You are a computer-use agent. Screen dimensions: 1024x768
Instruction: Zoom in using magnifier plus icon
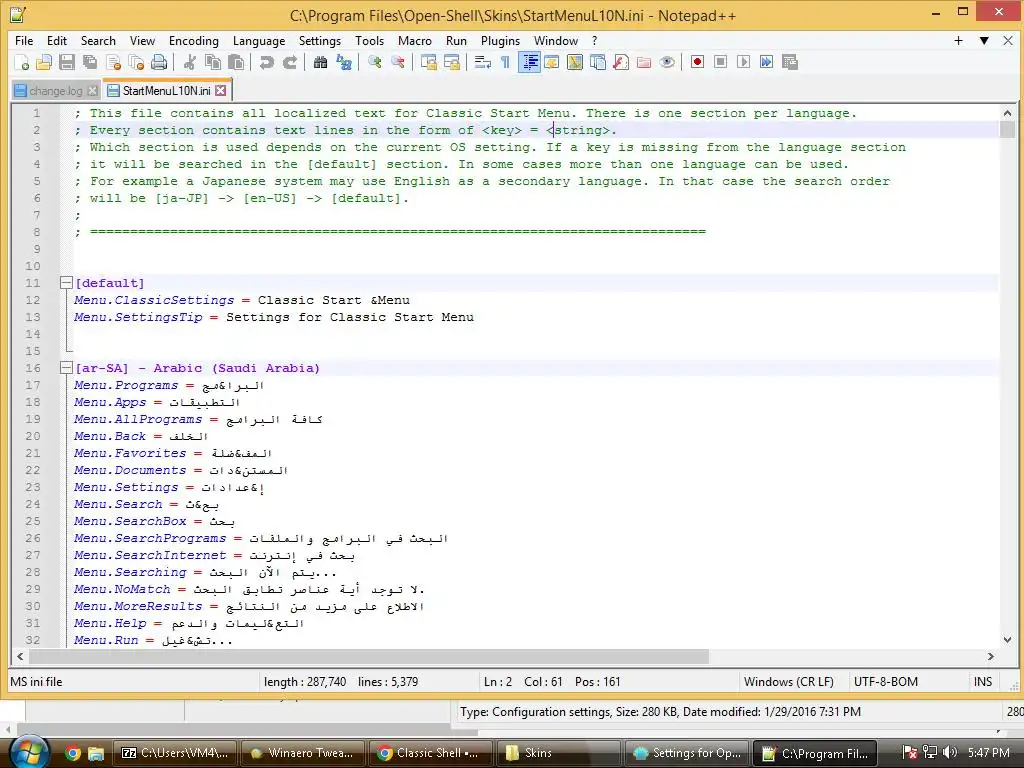pyautogui.click(x=375, y=62)
